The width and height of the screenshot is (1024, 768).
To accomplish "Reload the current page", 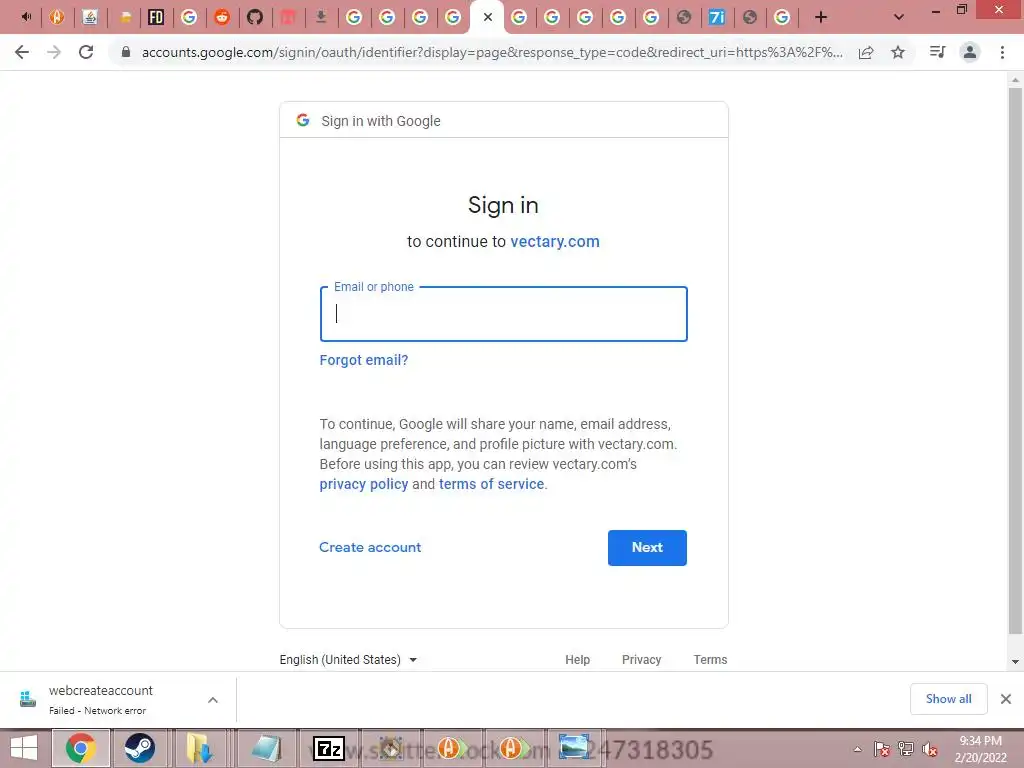I will [86, 52].
